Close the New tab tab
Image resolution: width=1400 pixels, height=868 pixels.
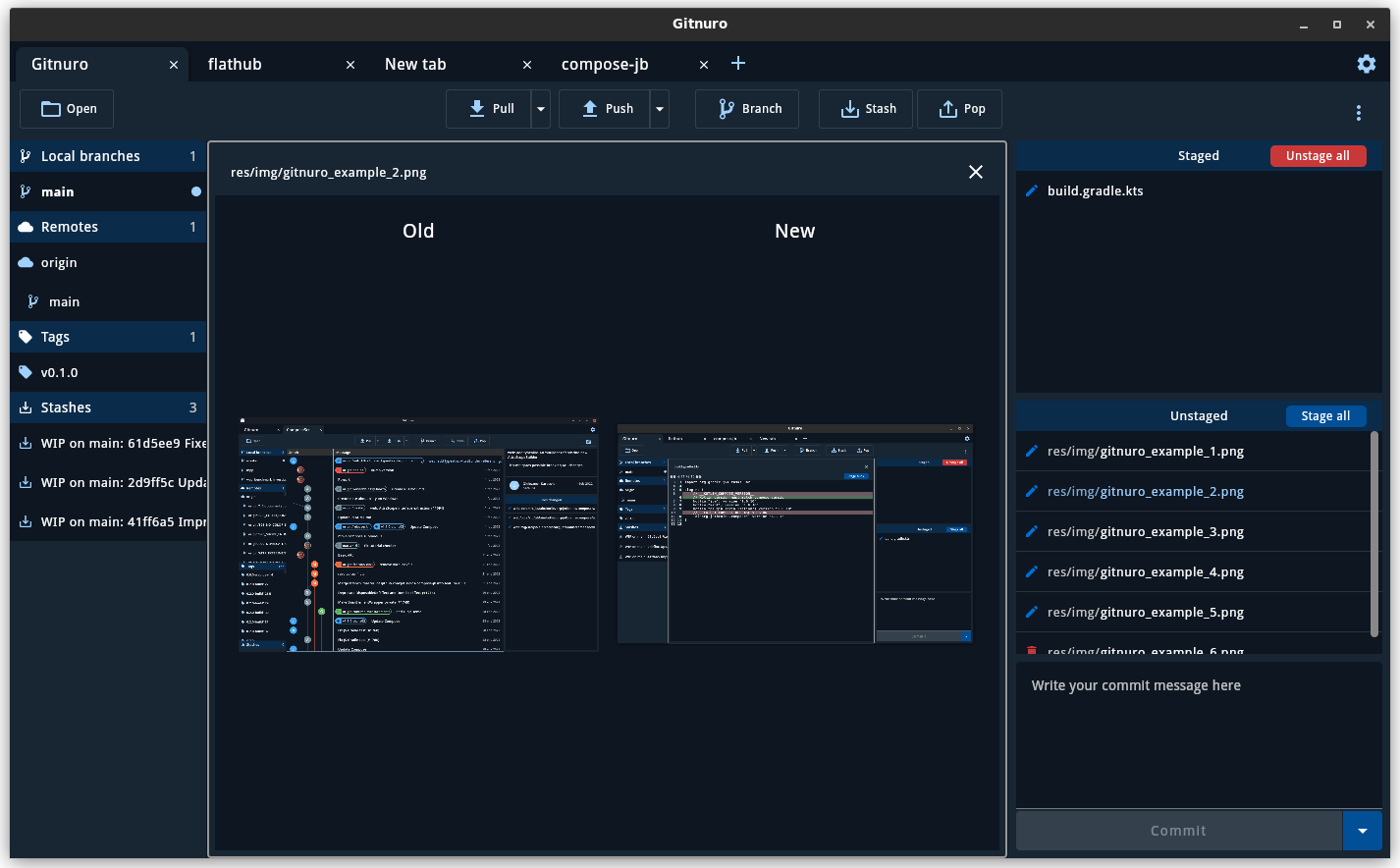pos(527,65)
